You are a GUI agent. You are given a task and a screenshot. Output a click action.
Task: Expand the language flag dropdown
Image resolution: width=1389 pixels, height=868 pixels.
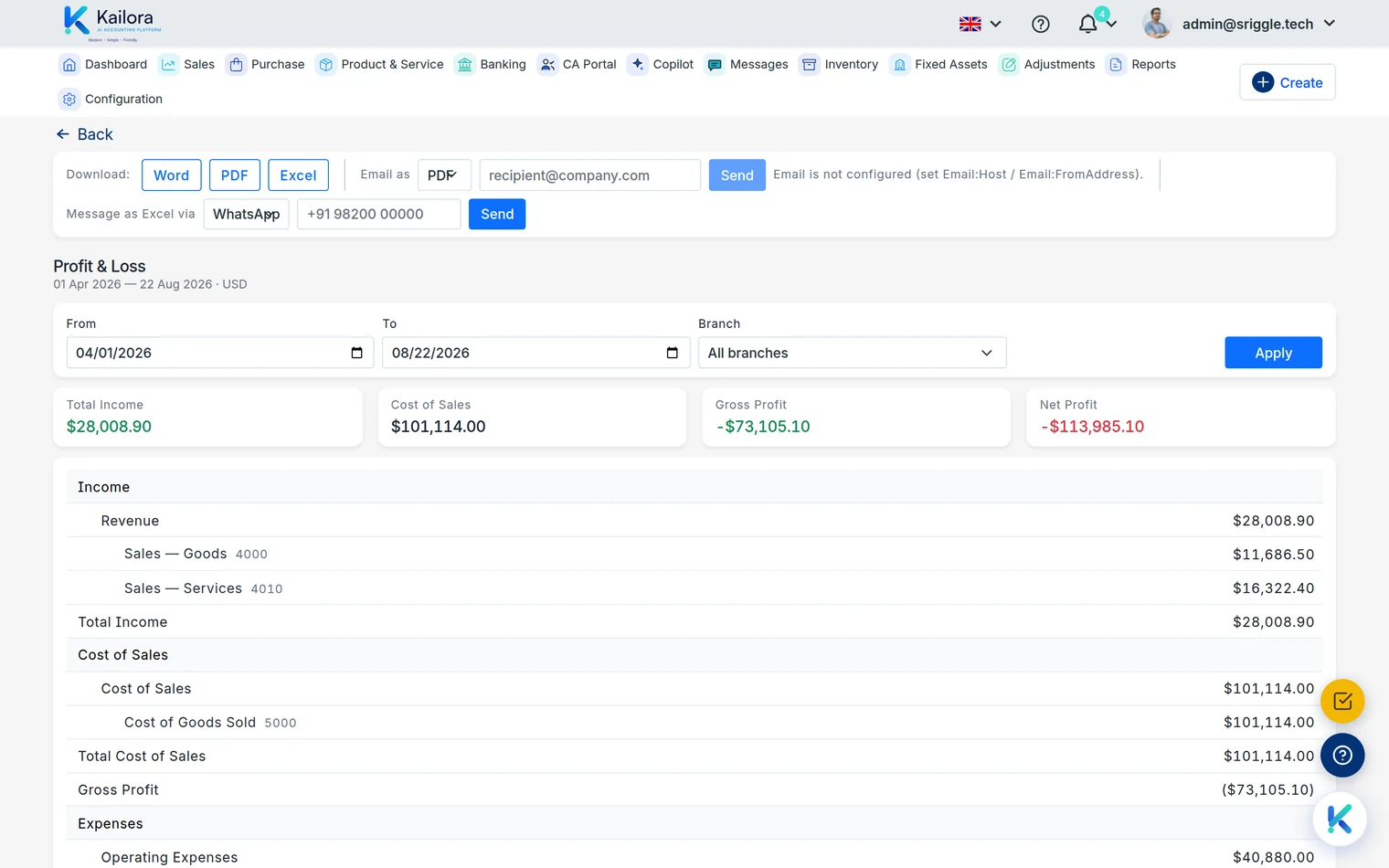(981, 24)
